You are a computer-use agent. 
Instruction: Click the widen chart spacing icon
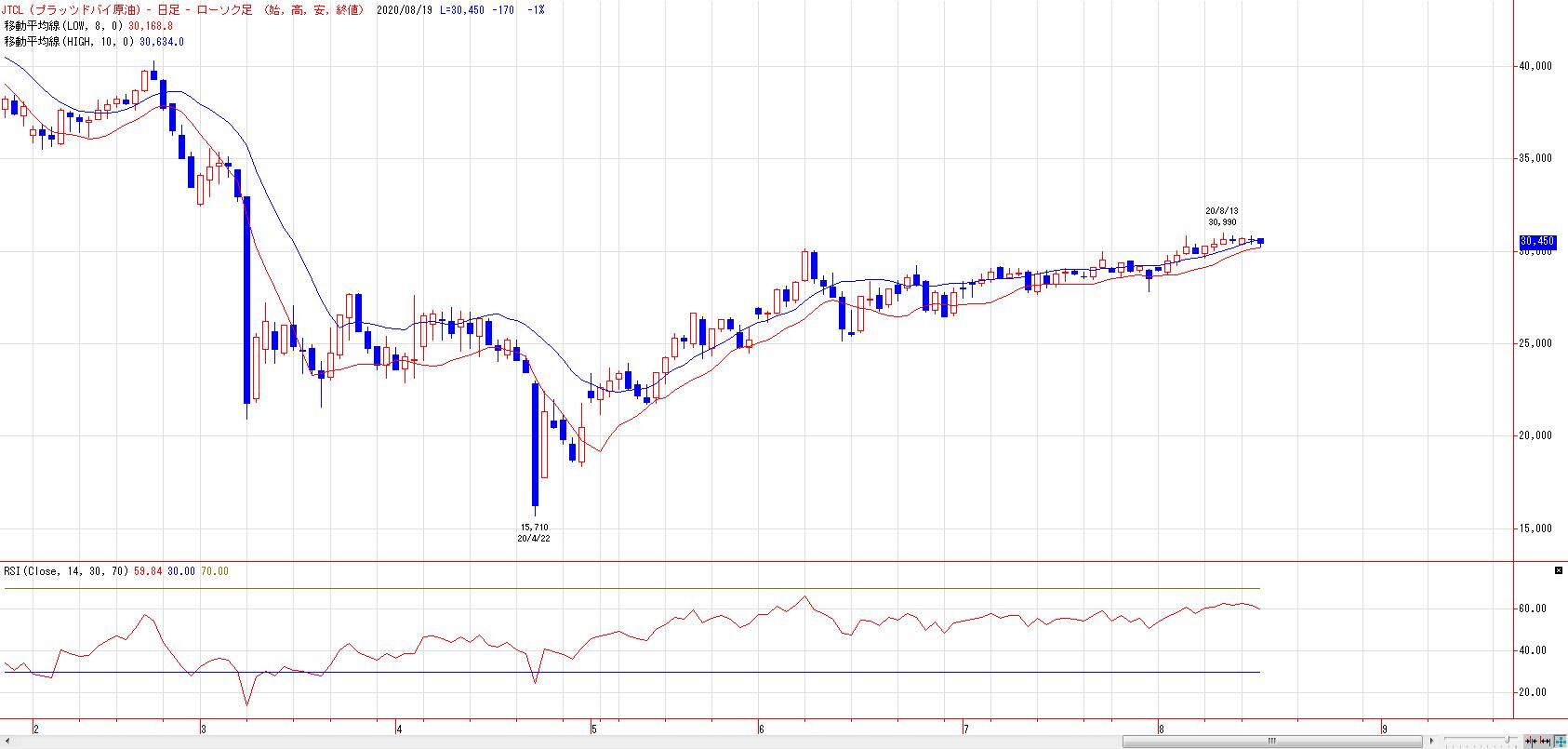(x=1544, y=742)
